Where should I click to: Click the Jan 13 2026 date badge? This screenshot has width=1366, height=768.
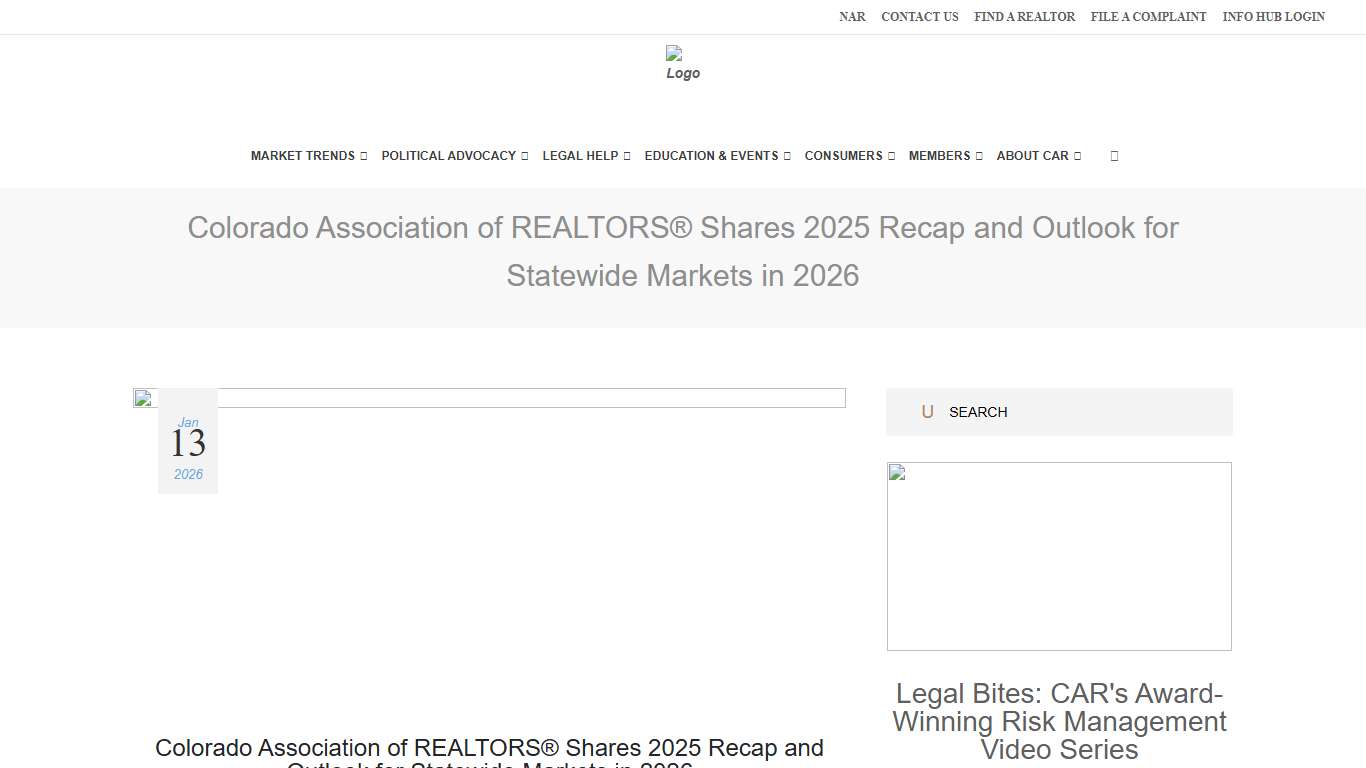pos(187,441)
